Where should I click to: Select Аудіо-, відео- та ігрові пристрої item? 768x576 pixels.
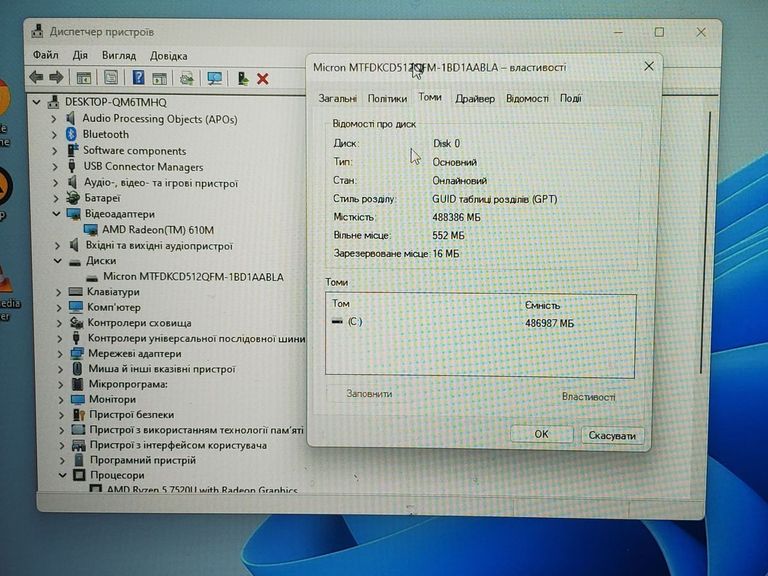(x=161, y=183)
